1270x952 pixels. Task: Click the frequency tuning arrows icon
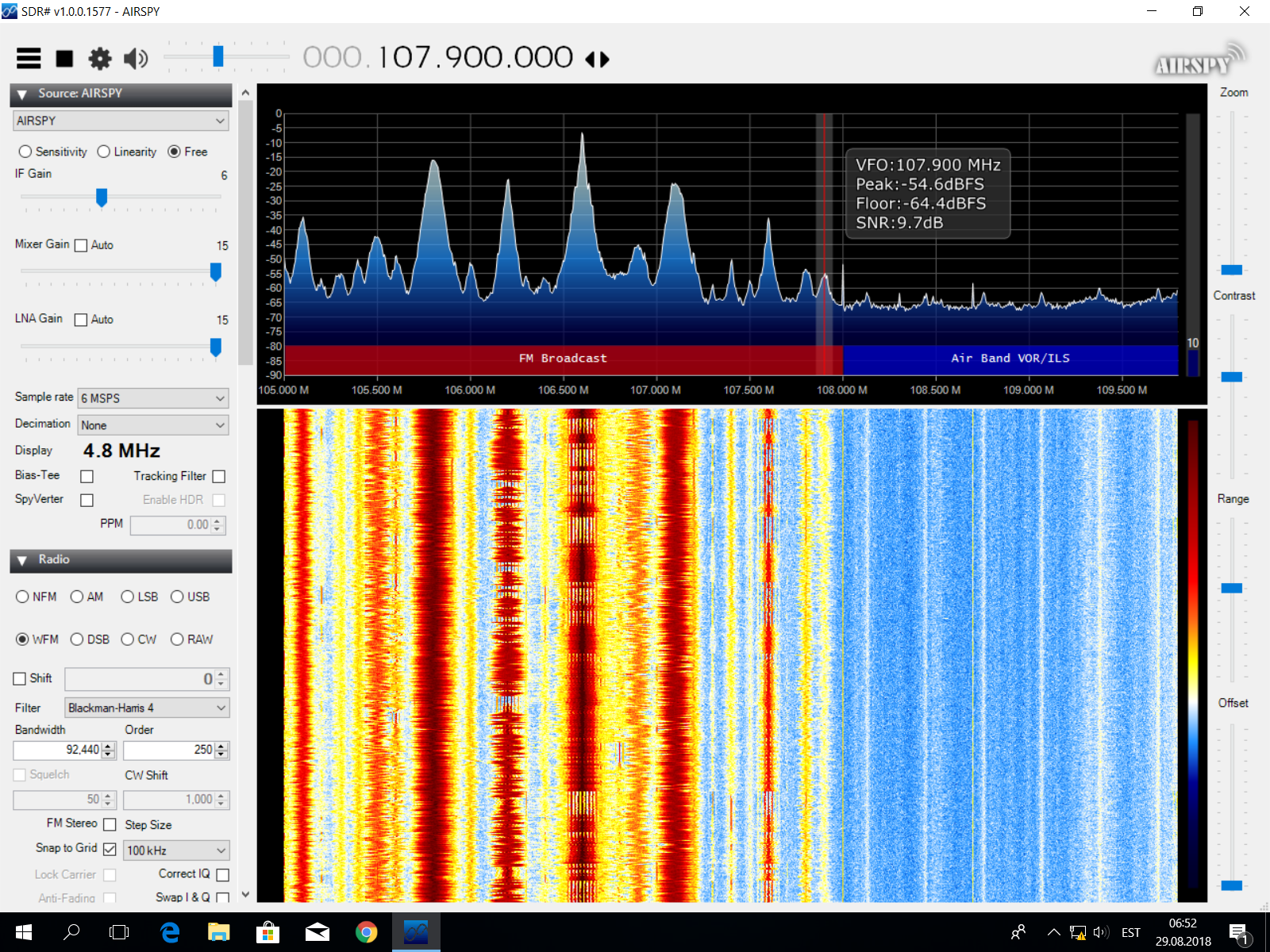tap(597, 59)
